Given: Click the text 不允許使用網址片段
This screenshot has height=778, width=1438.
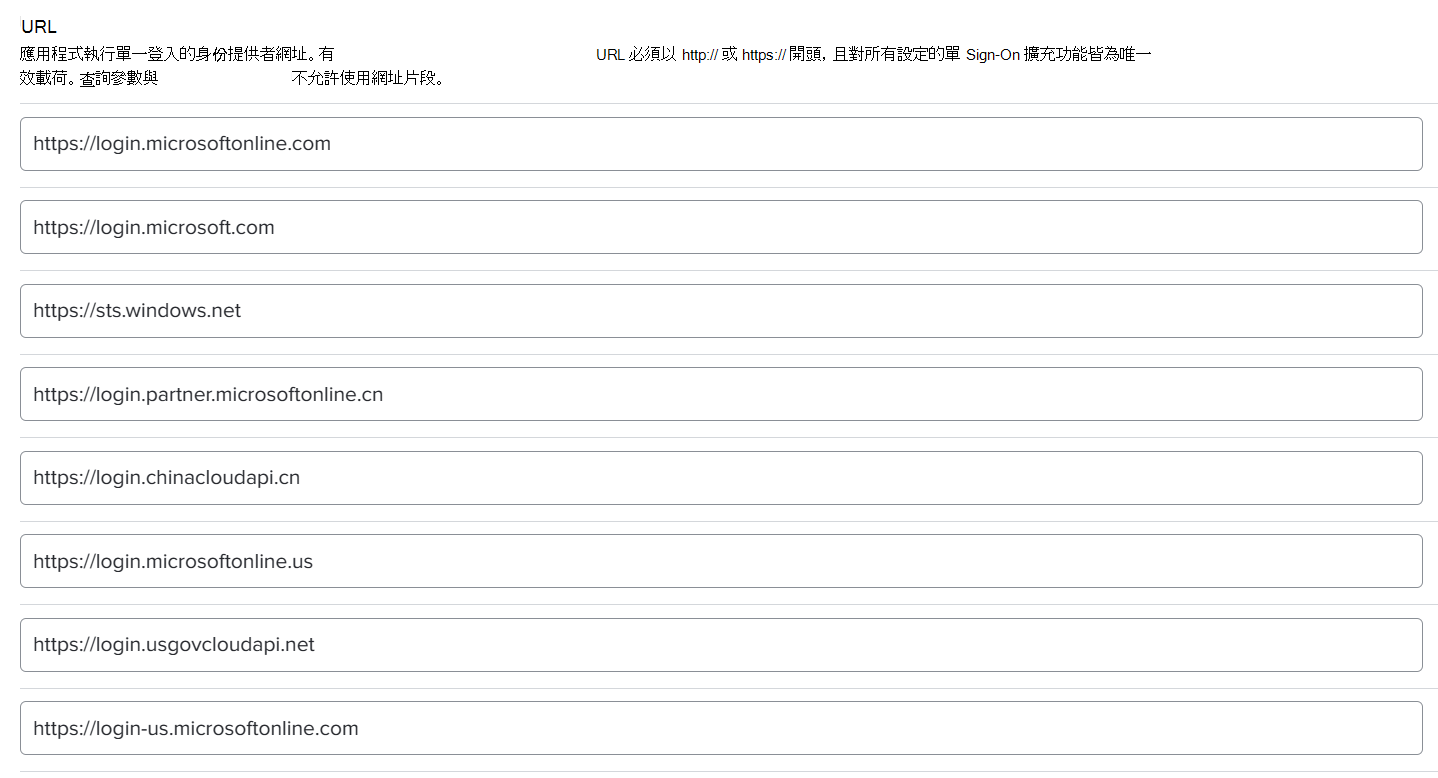Looking at the screenshot, I should (367, 78).
